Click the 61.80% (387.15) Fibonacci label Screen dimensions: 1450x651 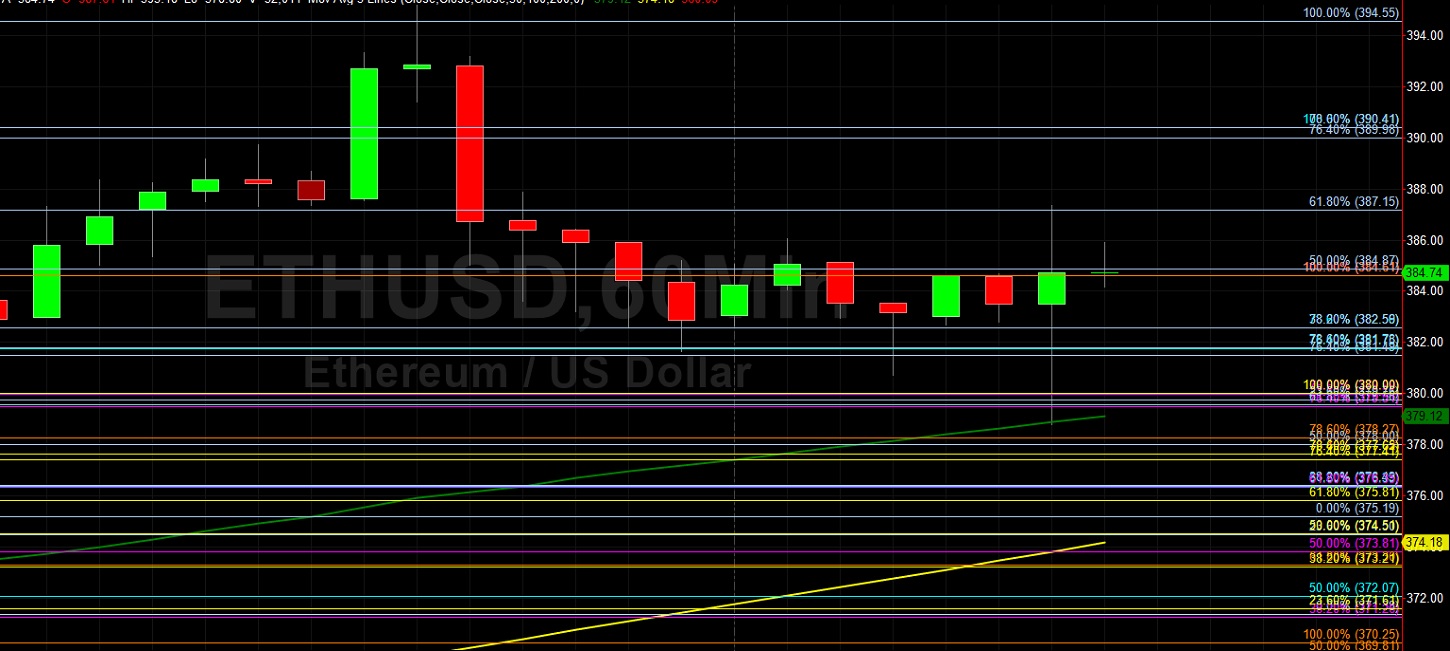tap(1352, 201)
